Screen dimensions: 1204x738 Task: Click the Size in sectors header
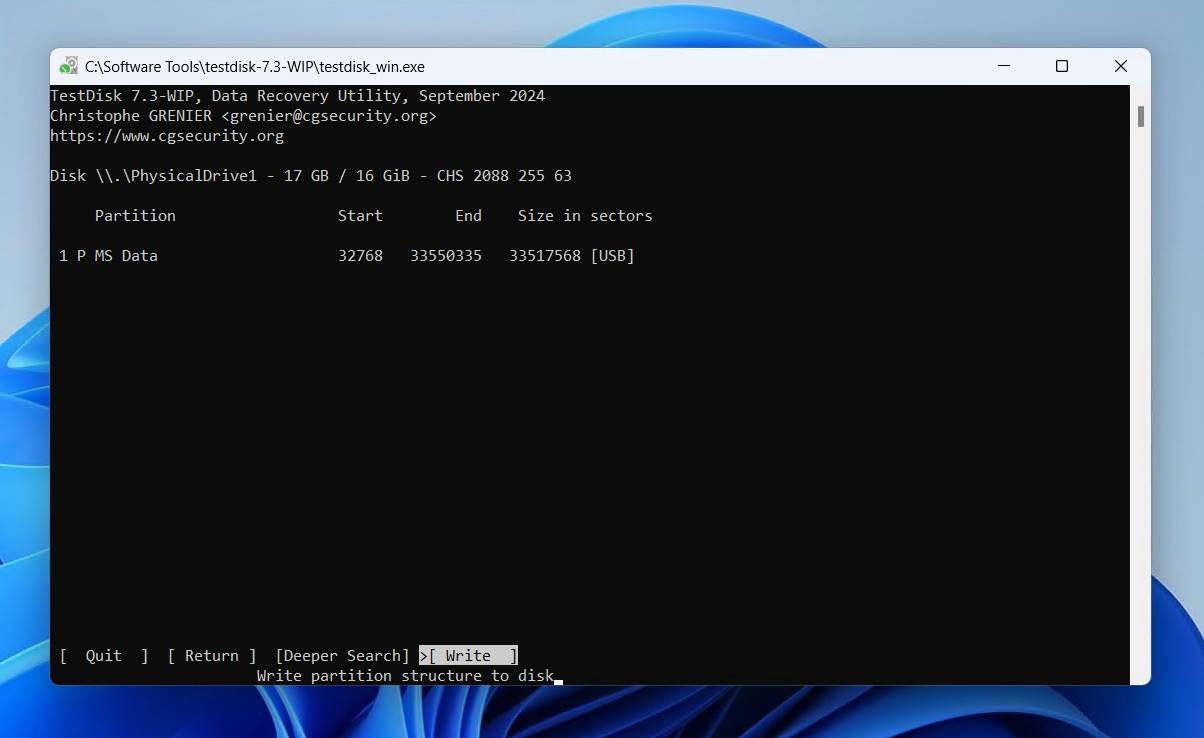(x=585, y=216)
